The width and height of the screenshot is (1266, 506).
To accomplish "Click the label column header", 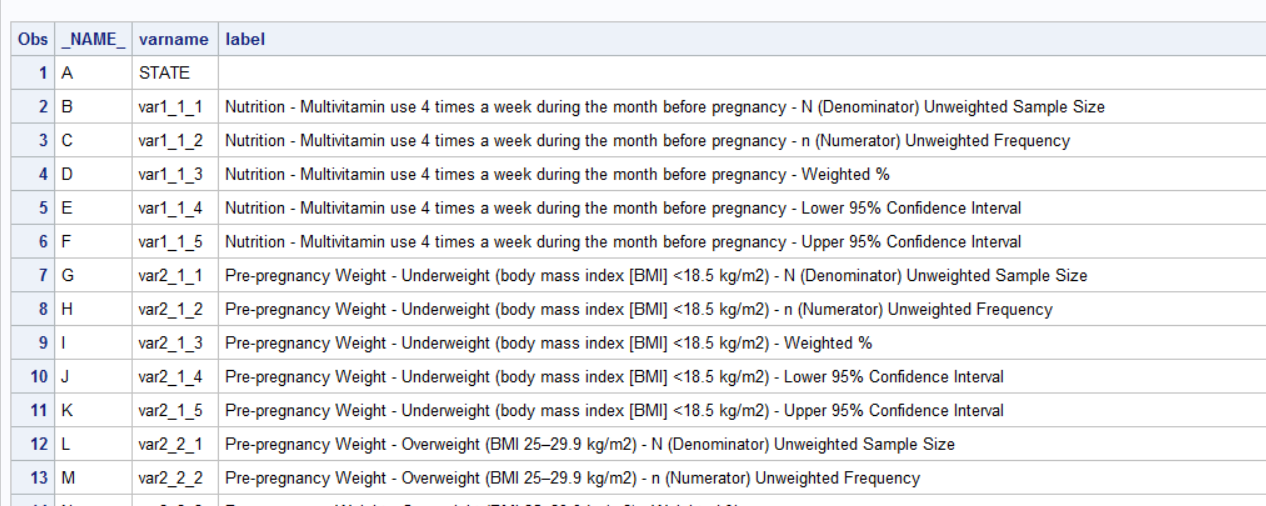I will point(245,39).
